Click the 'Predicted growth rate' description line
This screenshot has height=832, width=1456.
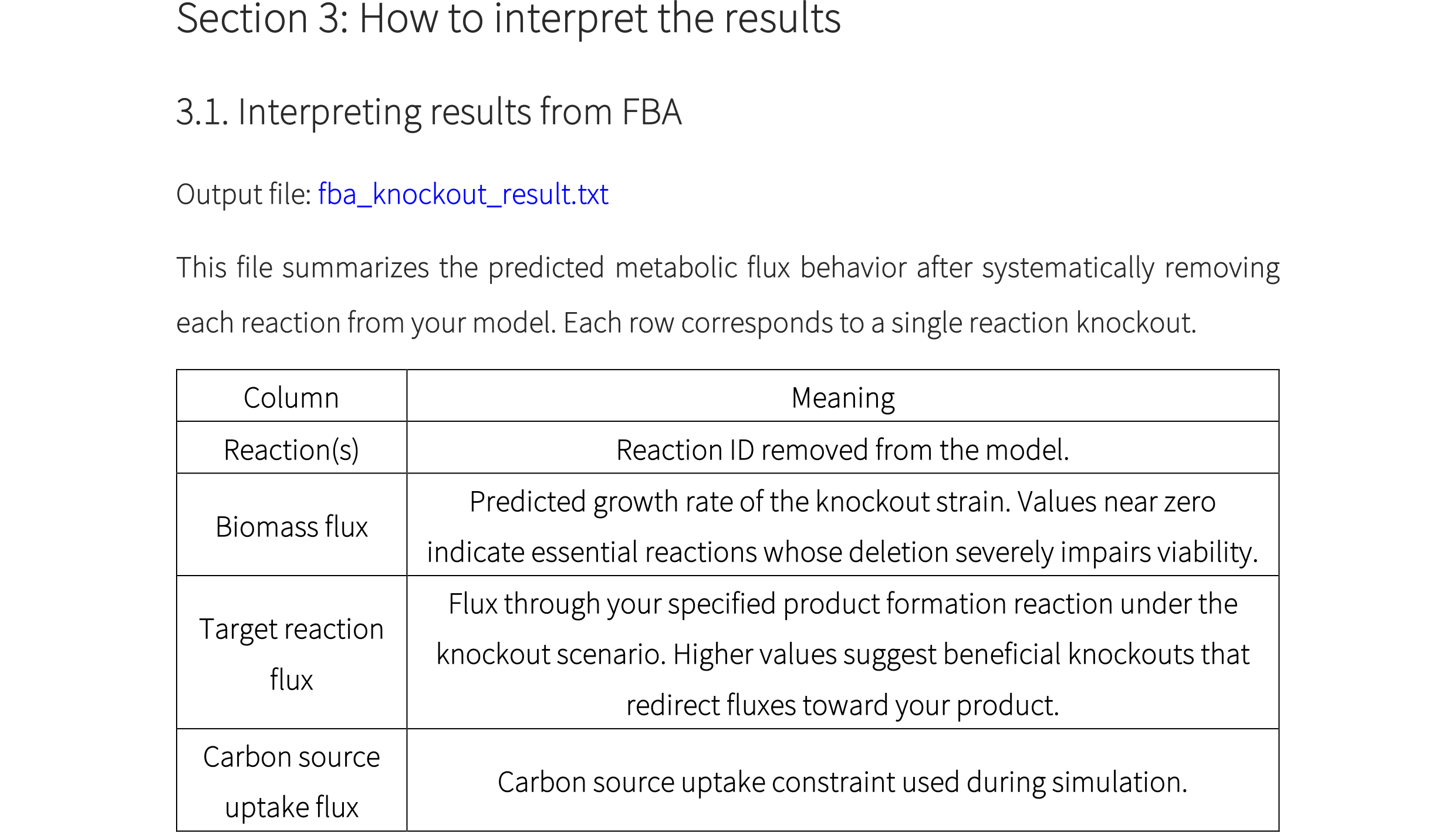click(x=842, y=502)
